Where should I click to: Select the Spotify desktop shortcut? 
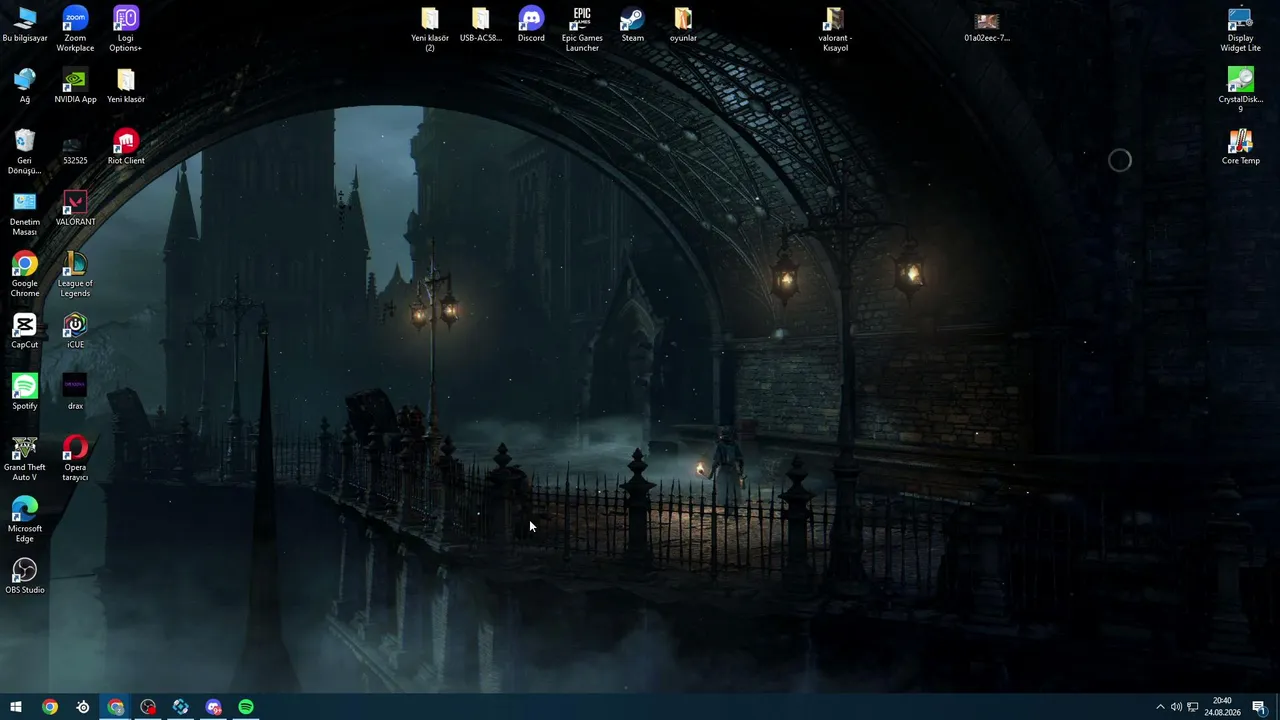tap(25, 392)
